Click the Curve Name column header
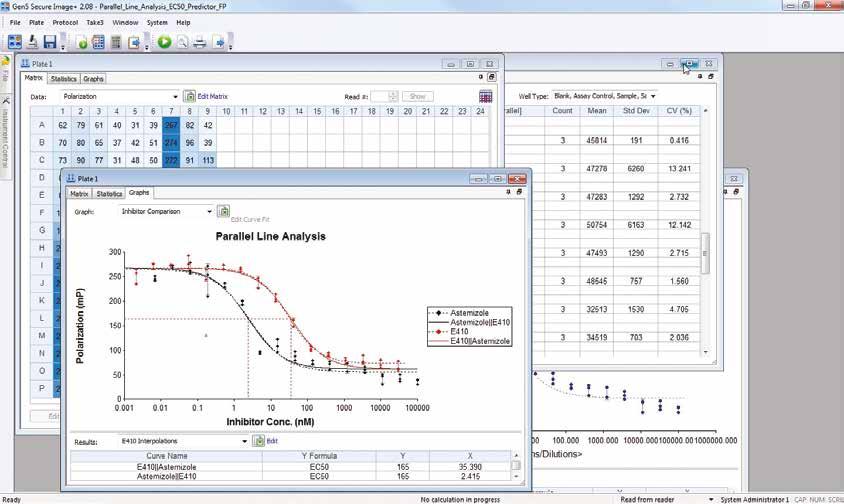The height and width of the screenshot is (504, 844). tap(166, 456)
